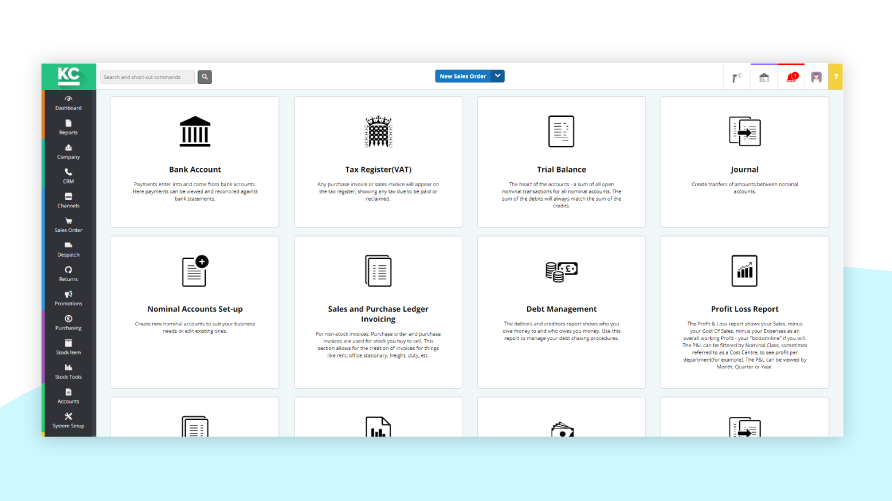This screenshot has height=501, width=892.
Task: Go to Company in the sidebar
Action: [68, 152]
